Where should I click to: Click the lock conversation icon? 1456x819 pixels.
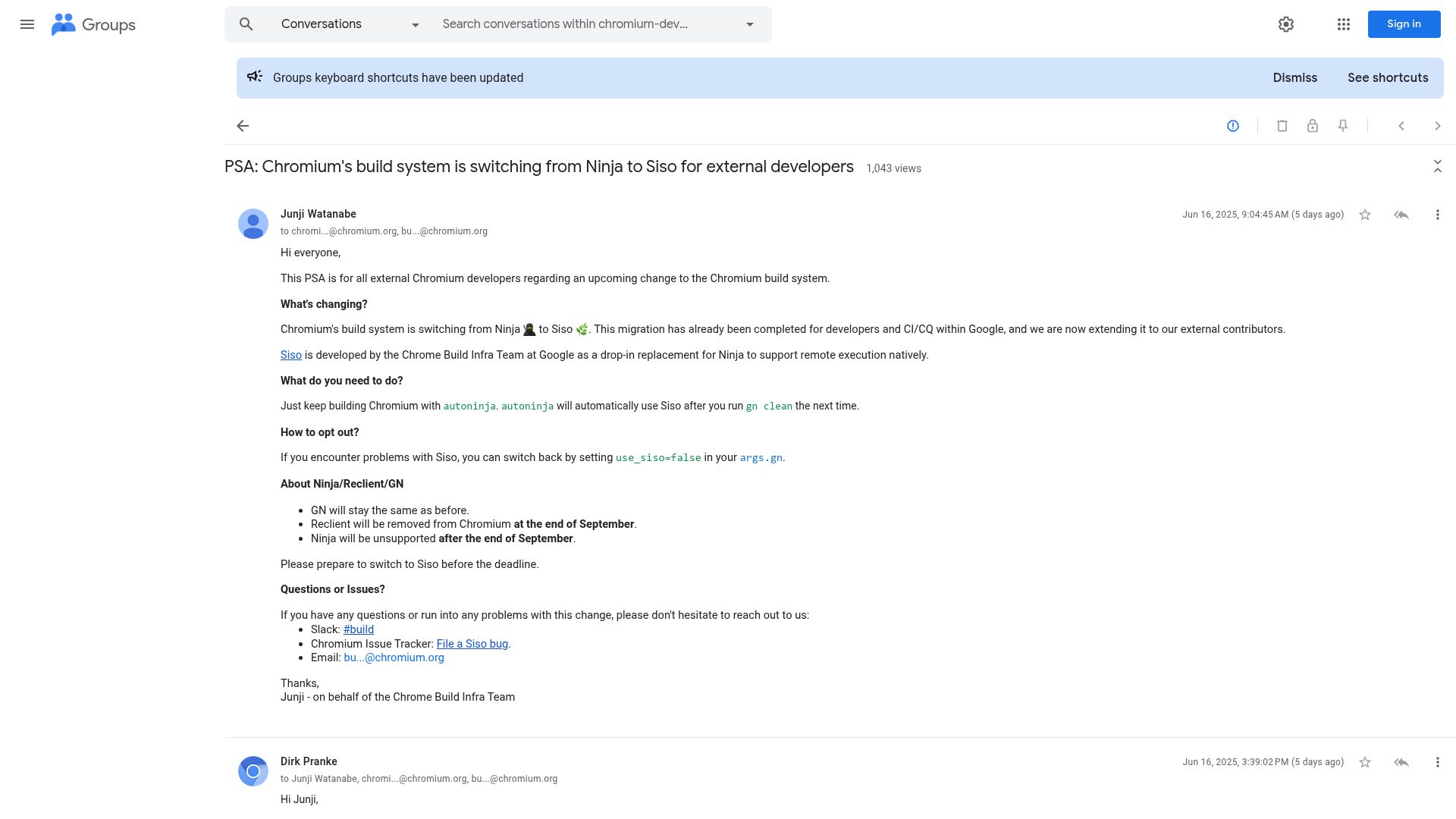click(x=1313, y=126)
